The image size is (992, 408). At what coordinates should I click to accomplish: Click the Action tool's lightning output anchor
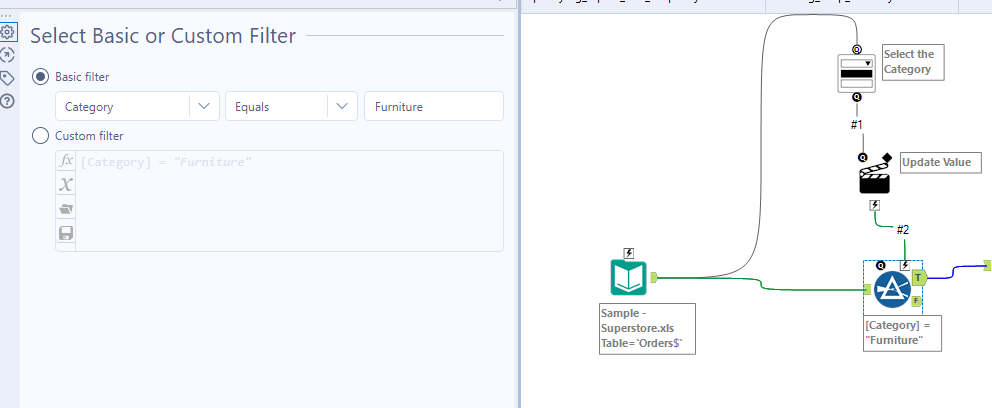(875, 205)
